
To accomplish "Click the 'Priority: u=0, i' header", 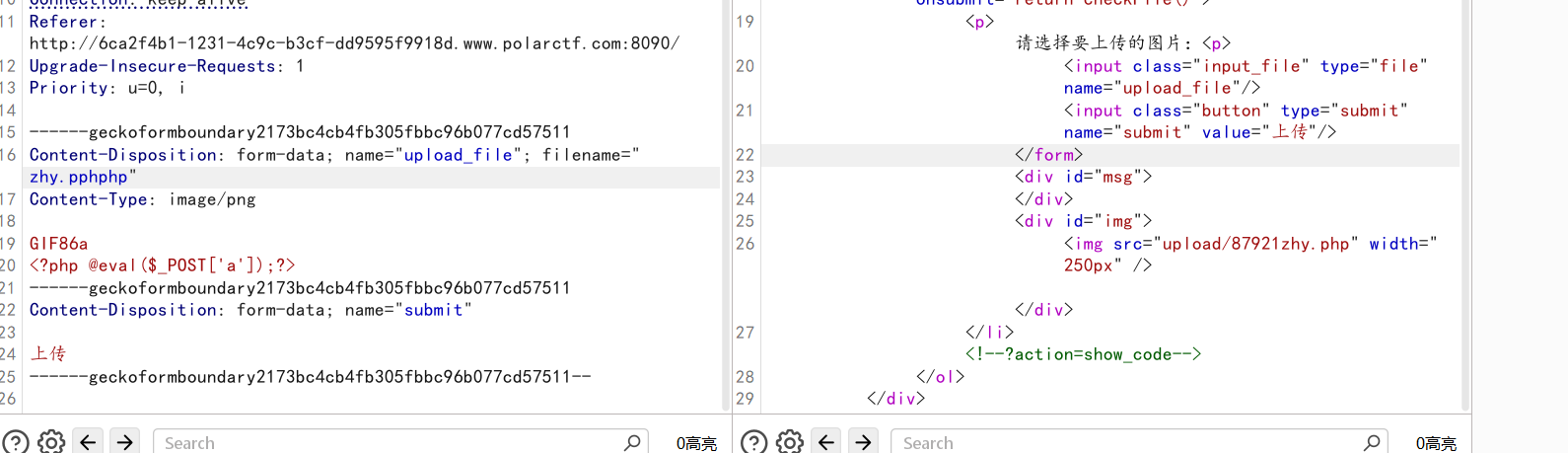I will (x=107, y=88).
